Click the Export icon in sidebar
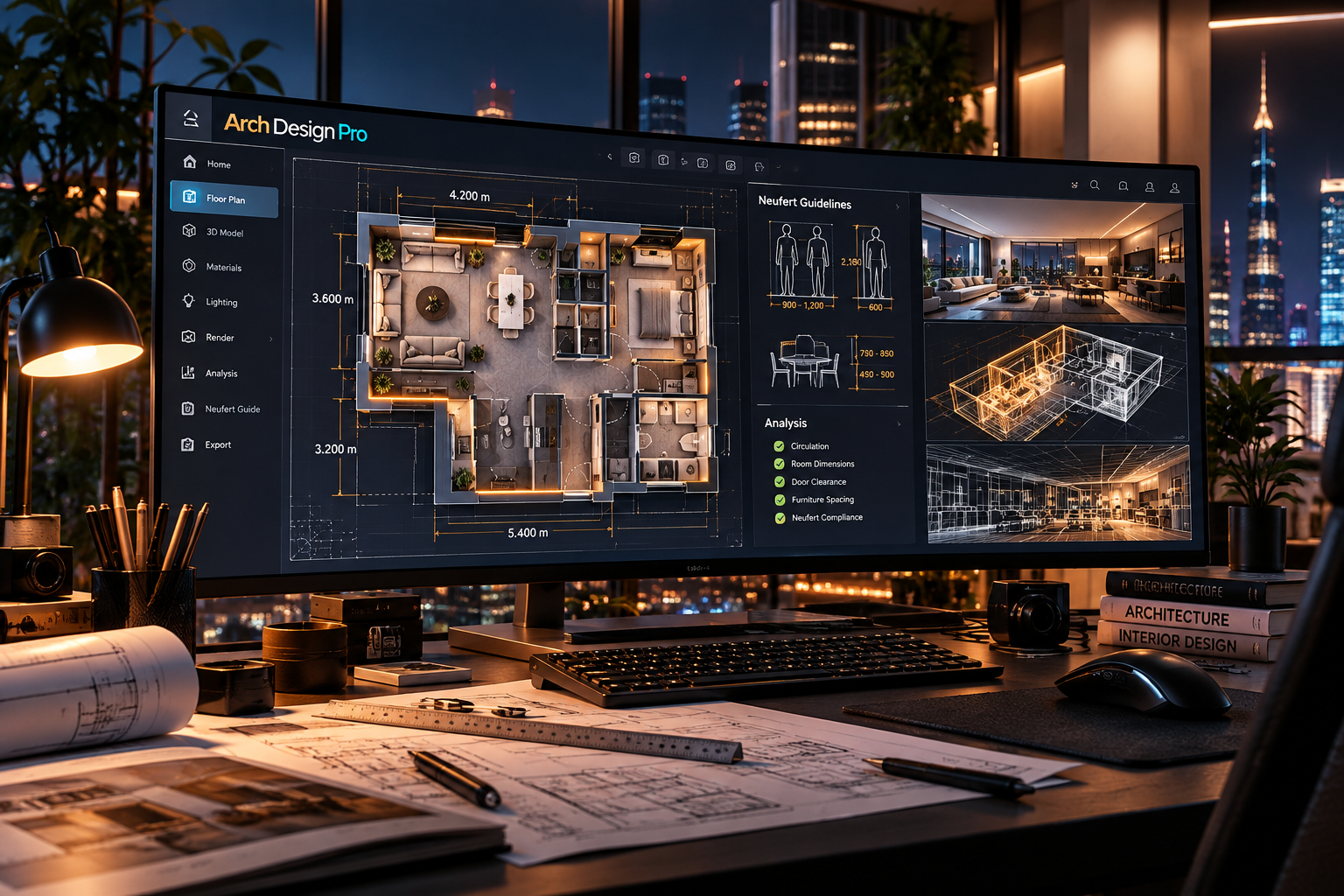 (x=187, y=444)
